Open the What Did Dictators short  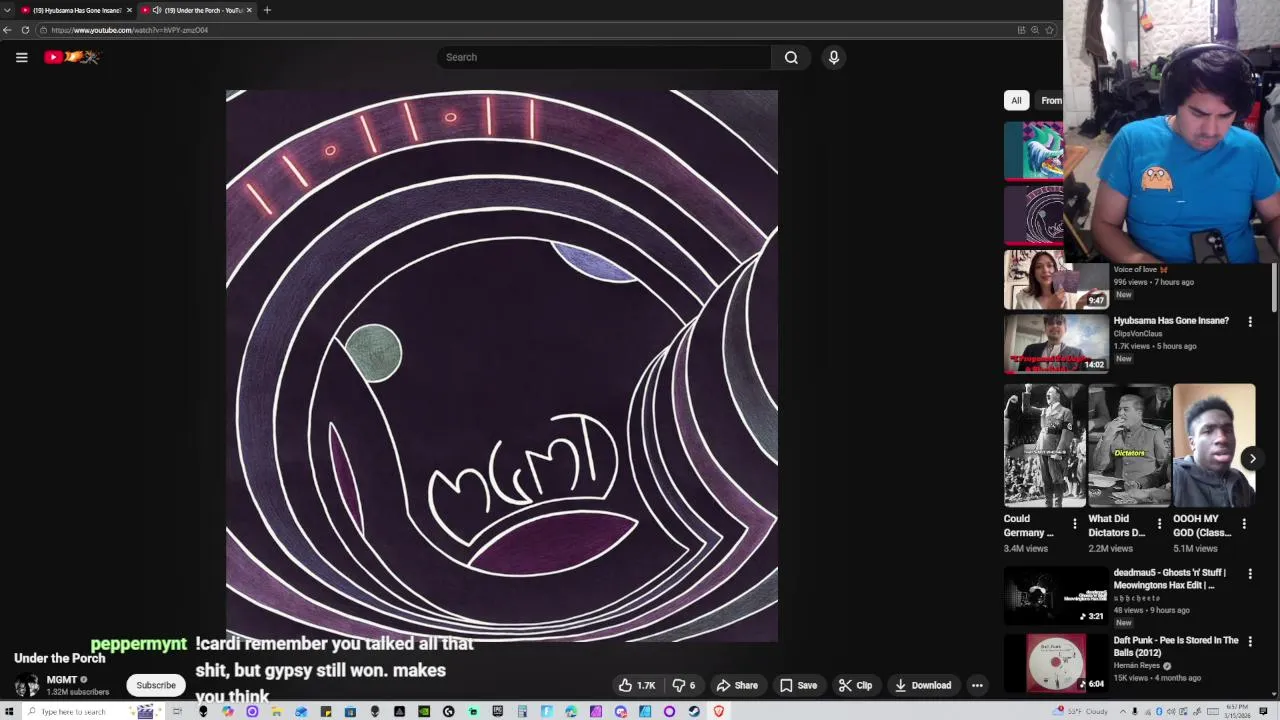click(x=1129, y=445)
